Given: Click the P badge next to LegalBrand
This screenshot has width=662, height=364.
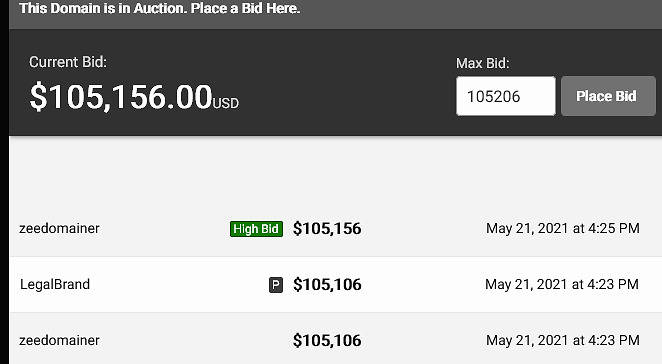Looking at the screenshot, I should (x=276, y=285).
